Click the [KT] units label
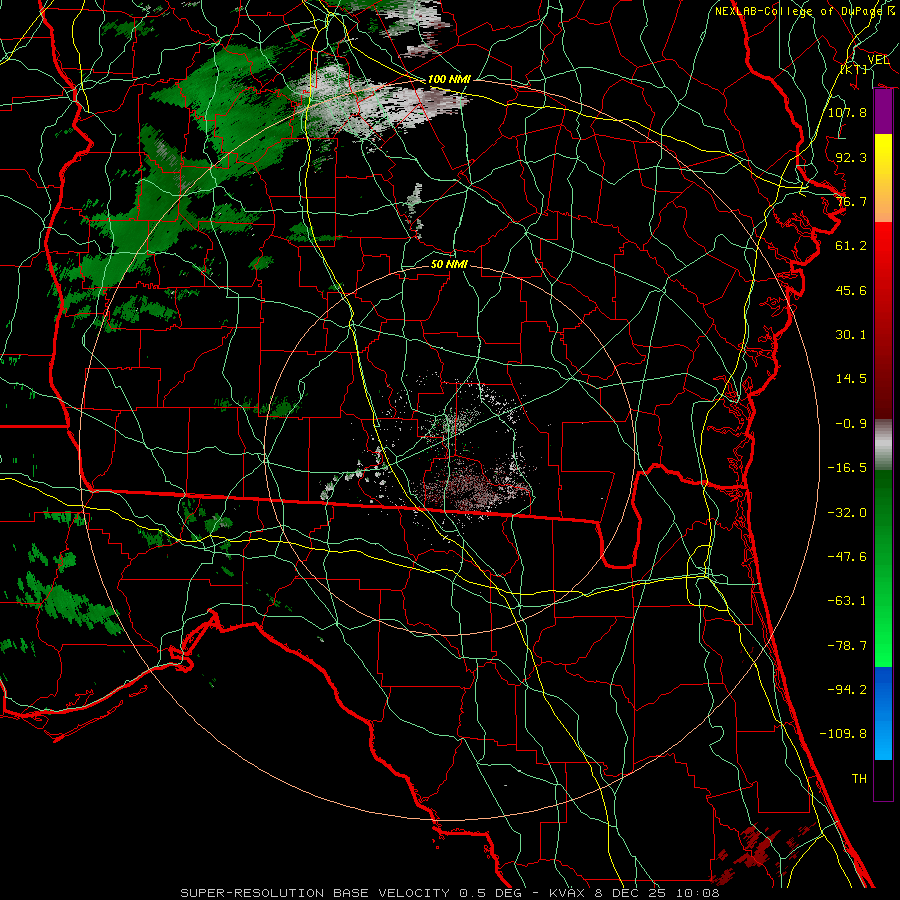The width and height of the screenshot is (900, 900). coord(854,69)
